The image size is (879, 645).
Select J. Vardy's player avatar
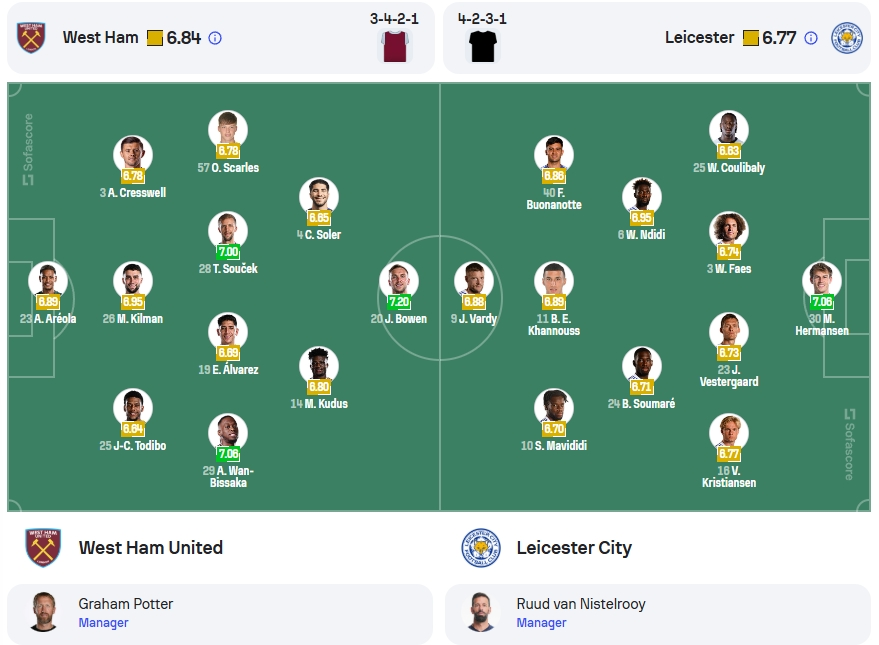click(474, 281)
